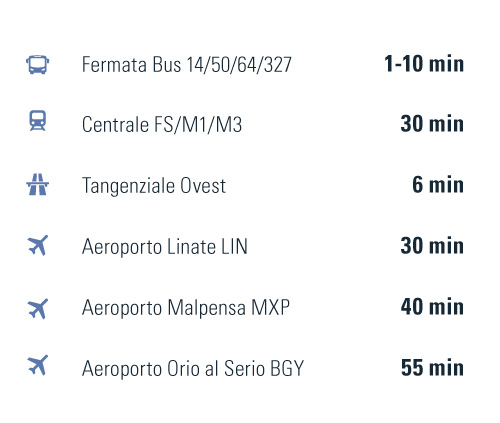Click the highway icon
500x423 pixels.
(x=38, y=184)
